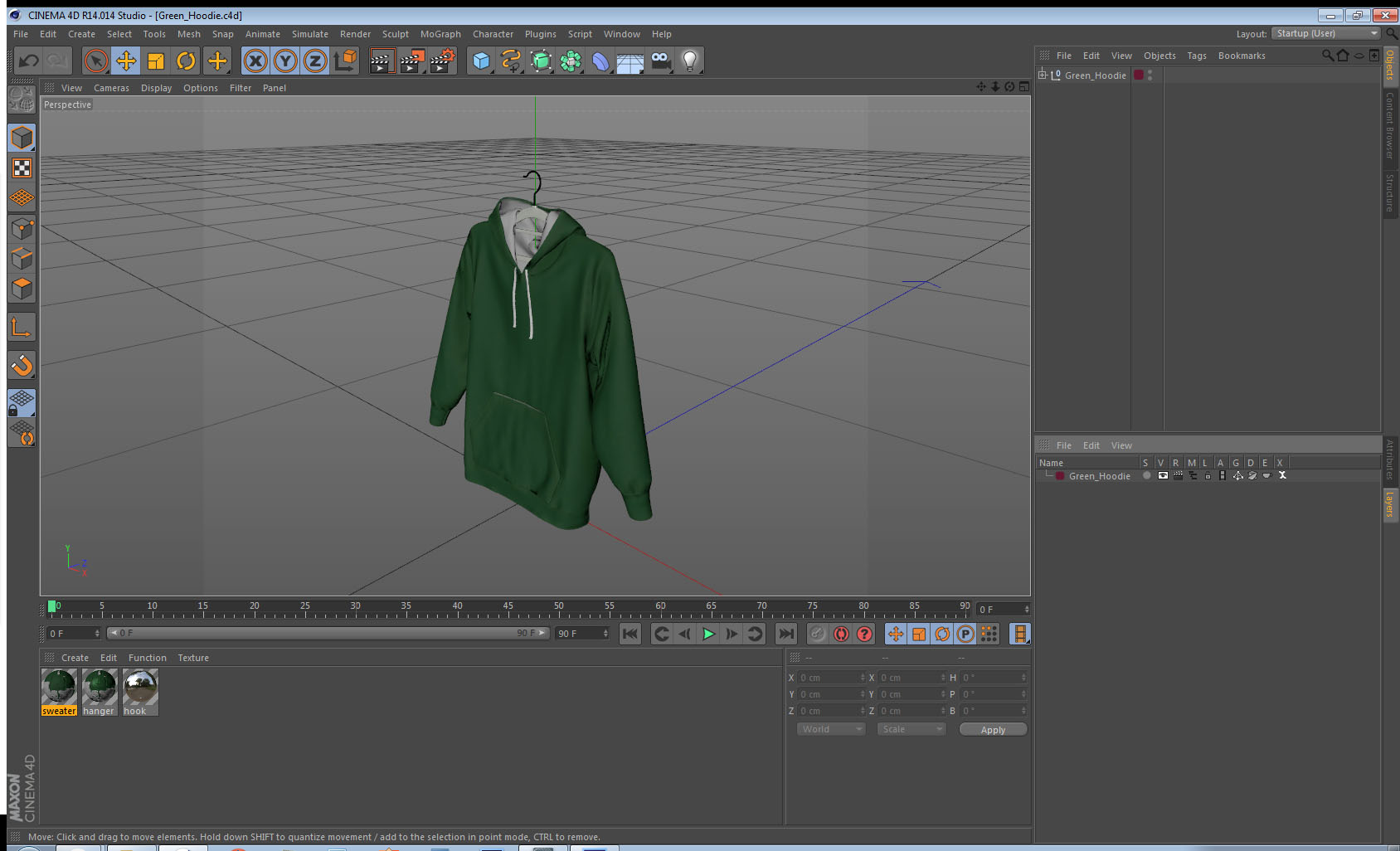Activate the Scale tool in toolbar
The image size is (1400, 851).
[156, 61]
